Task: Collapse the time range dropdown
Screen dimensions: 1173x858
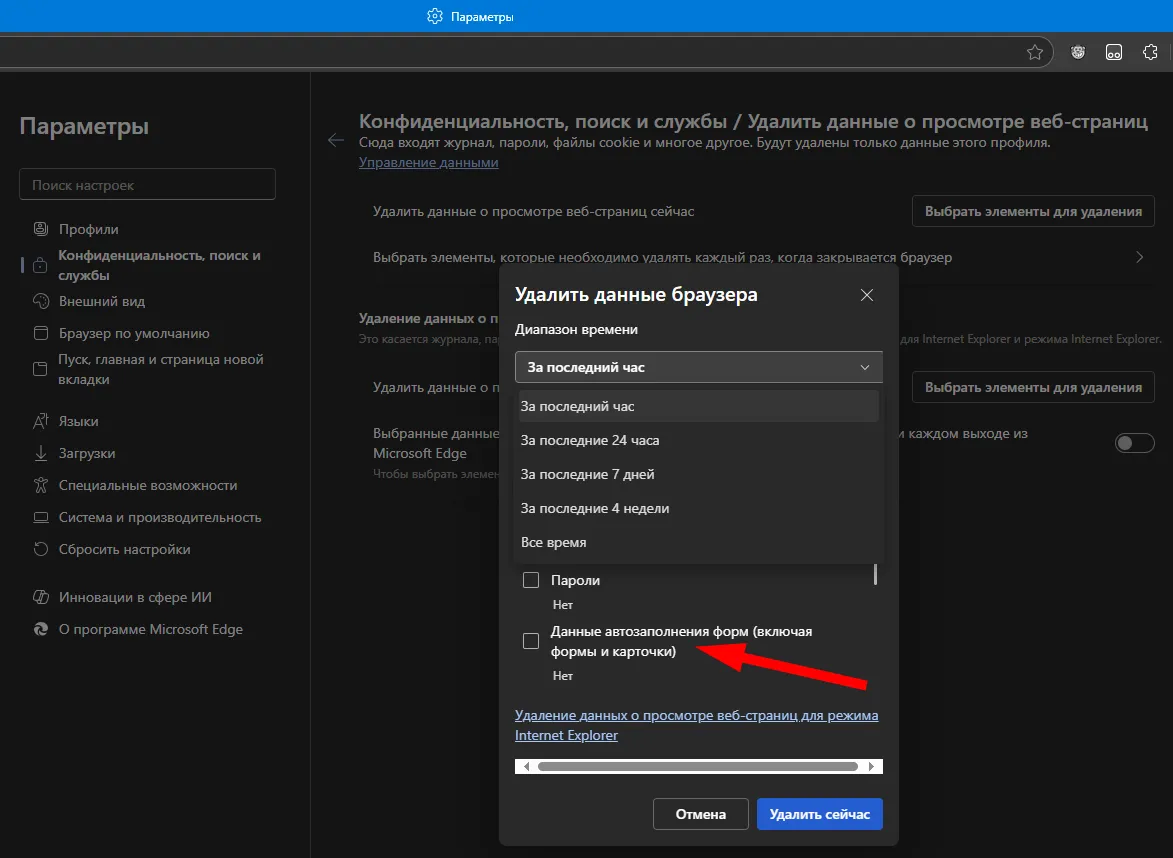Action: 698,367
